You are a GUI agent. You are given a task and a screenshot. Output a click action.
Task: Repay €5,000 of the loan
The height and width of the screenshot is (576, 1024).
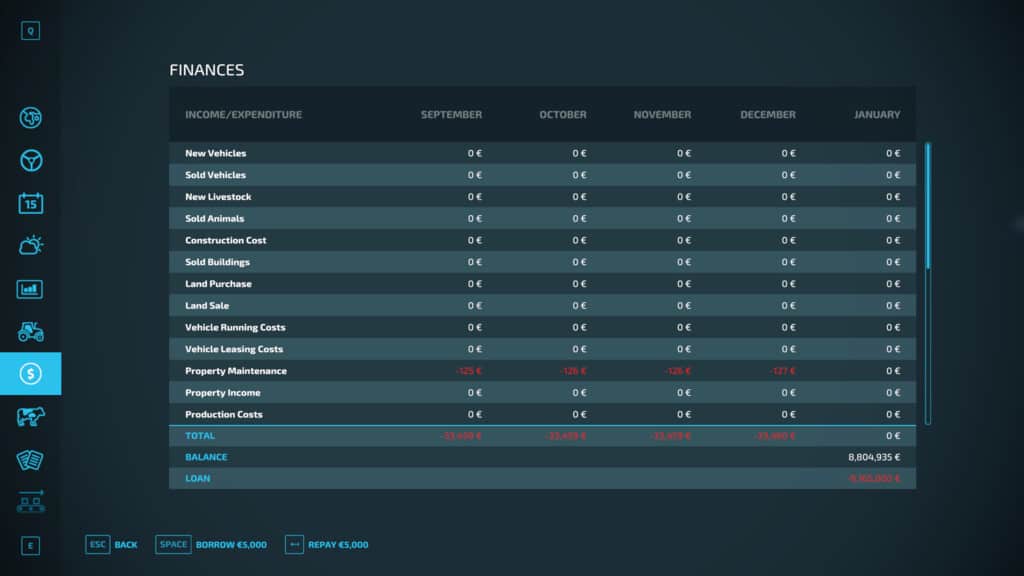coord(327,545)
